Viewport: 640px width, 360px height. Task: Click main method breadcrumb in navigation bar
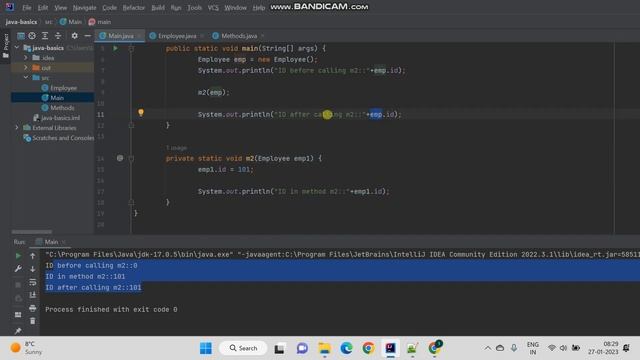100,22
